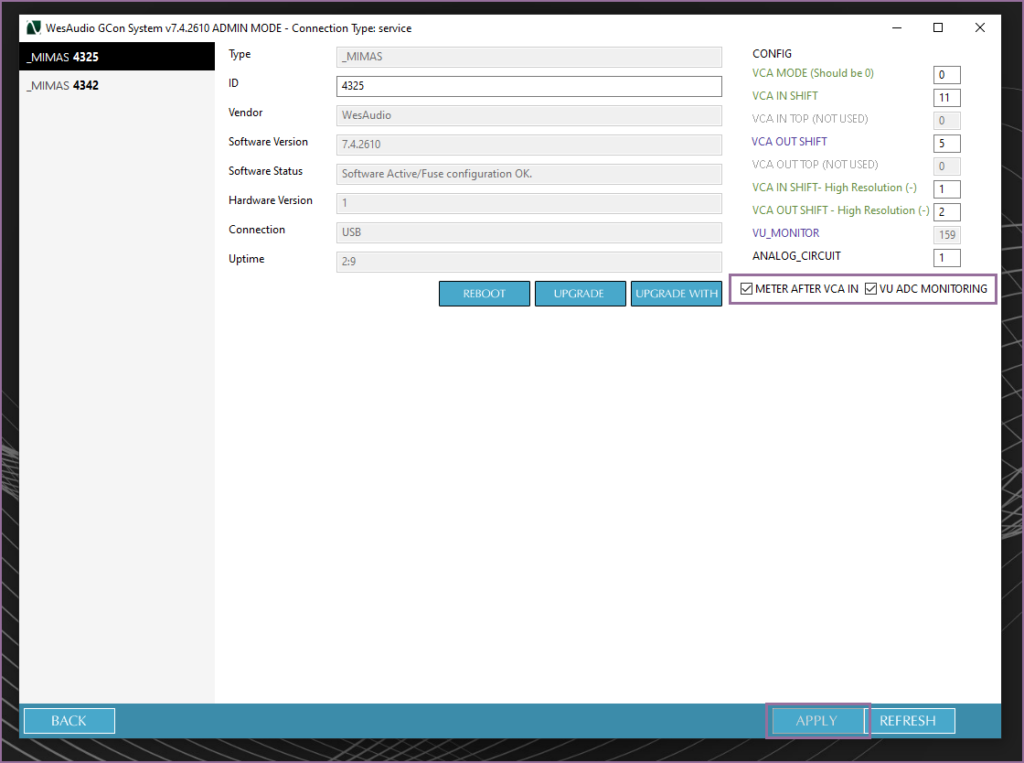Toggle METER AFTER VCA IN checkbox
Viewport: 1024px width, 763px height.
746,289
